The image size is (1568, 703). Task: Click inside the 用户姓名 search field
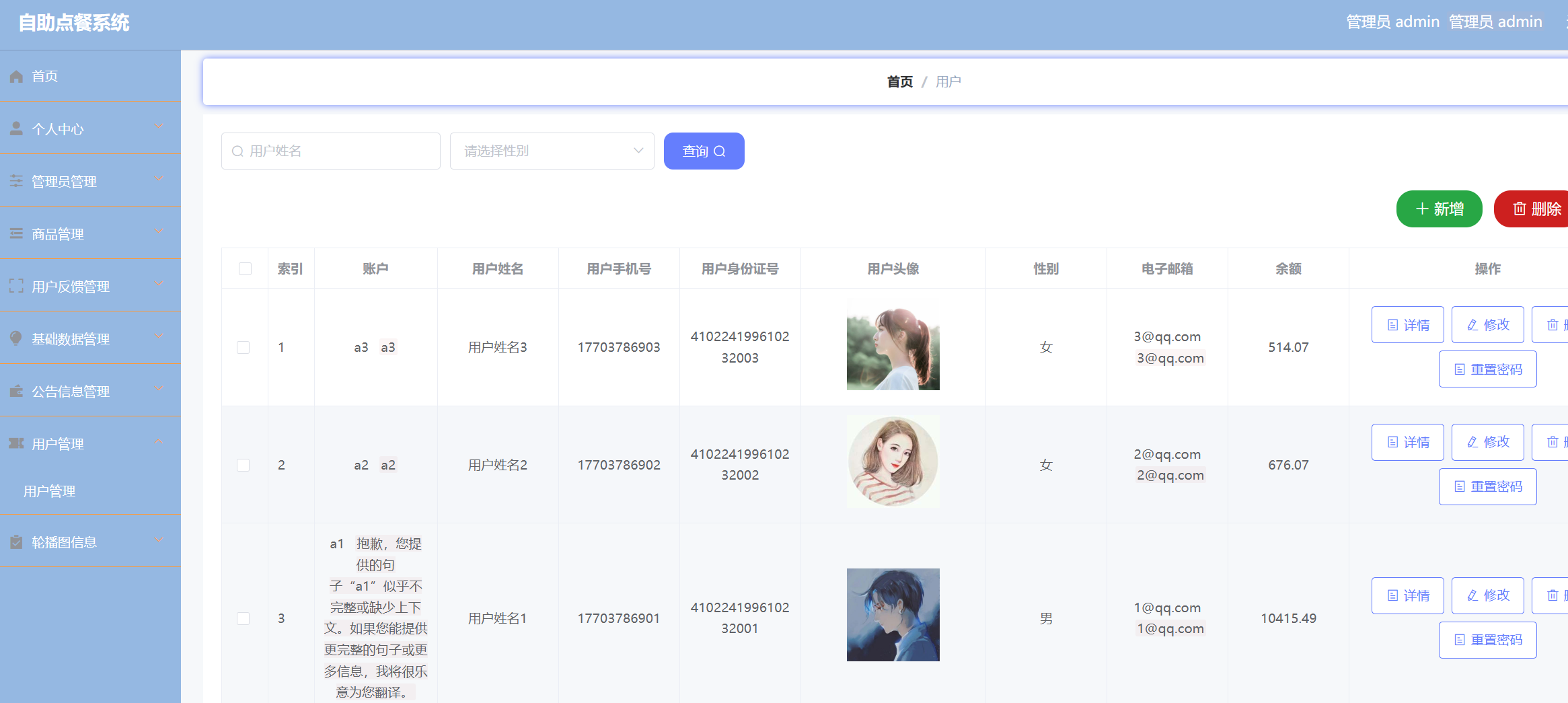(330, 151)
